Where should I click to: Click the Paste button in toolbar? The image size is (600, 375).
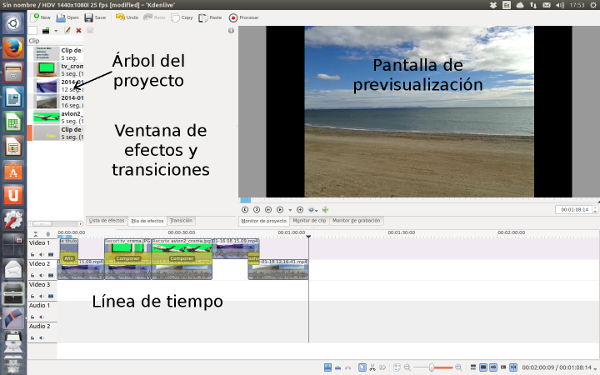pyautogui.click(x=210, y=18)
